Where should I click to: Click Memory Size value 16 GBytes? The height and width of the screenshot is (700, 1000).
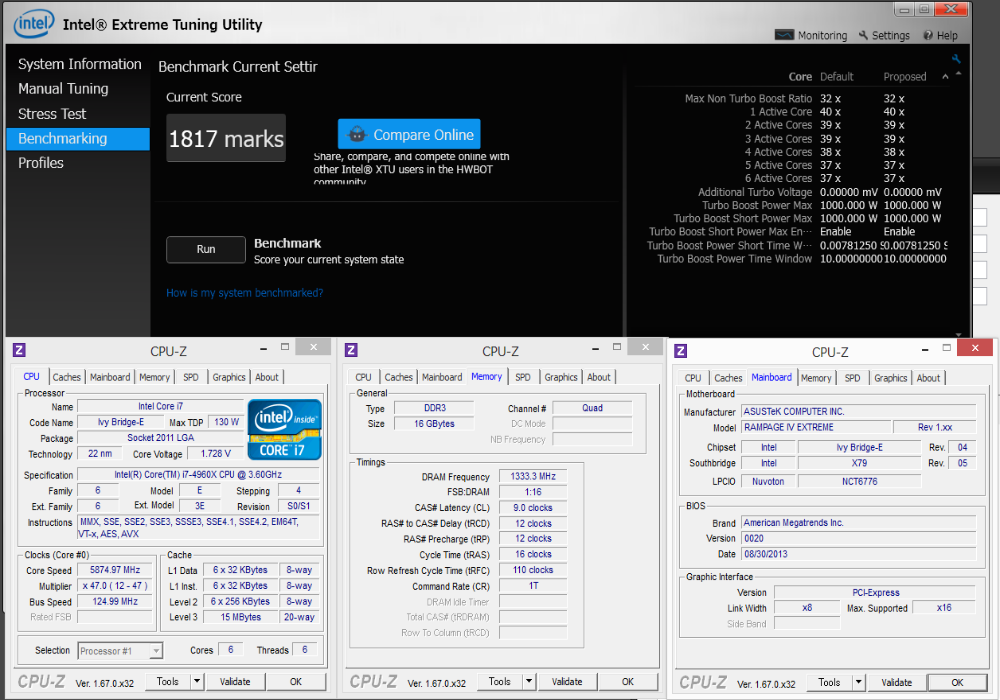click(x=434, y=423)
